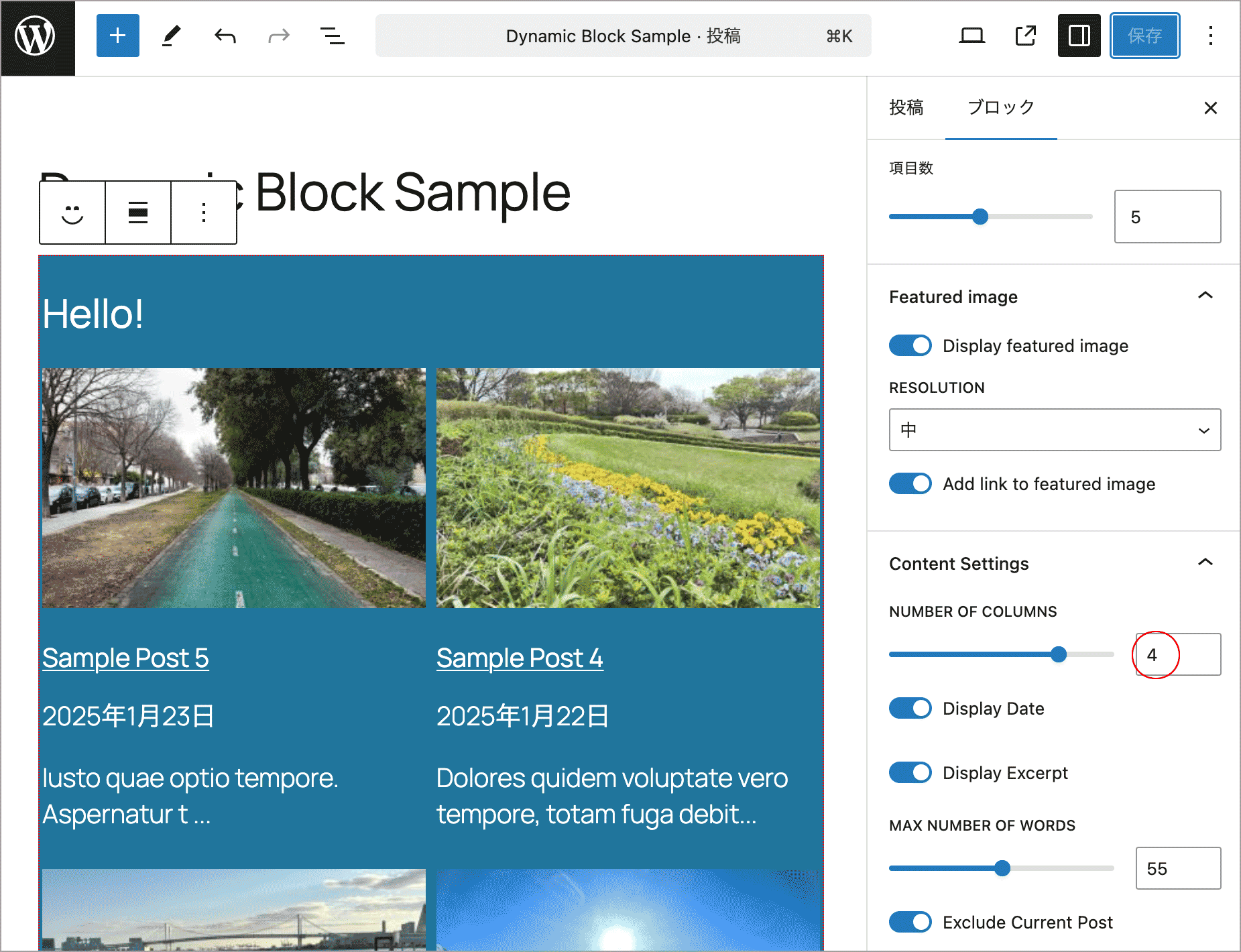Click the blue sky sun image
This screenshot has height=952, width=1241.
pos(628,909)
